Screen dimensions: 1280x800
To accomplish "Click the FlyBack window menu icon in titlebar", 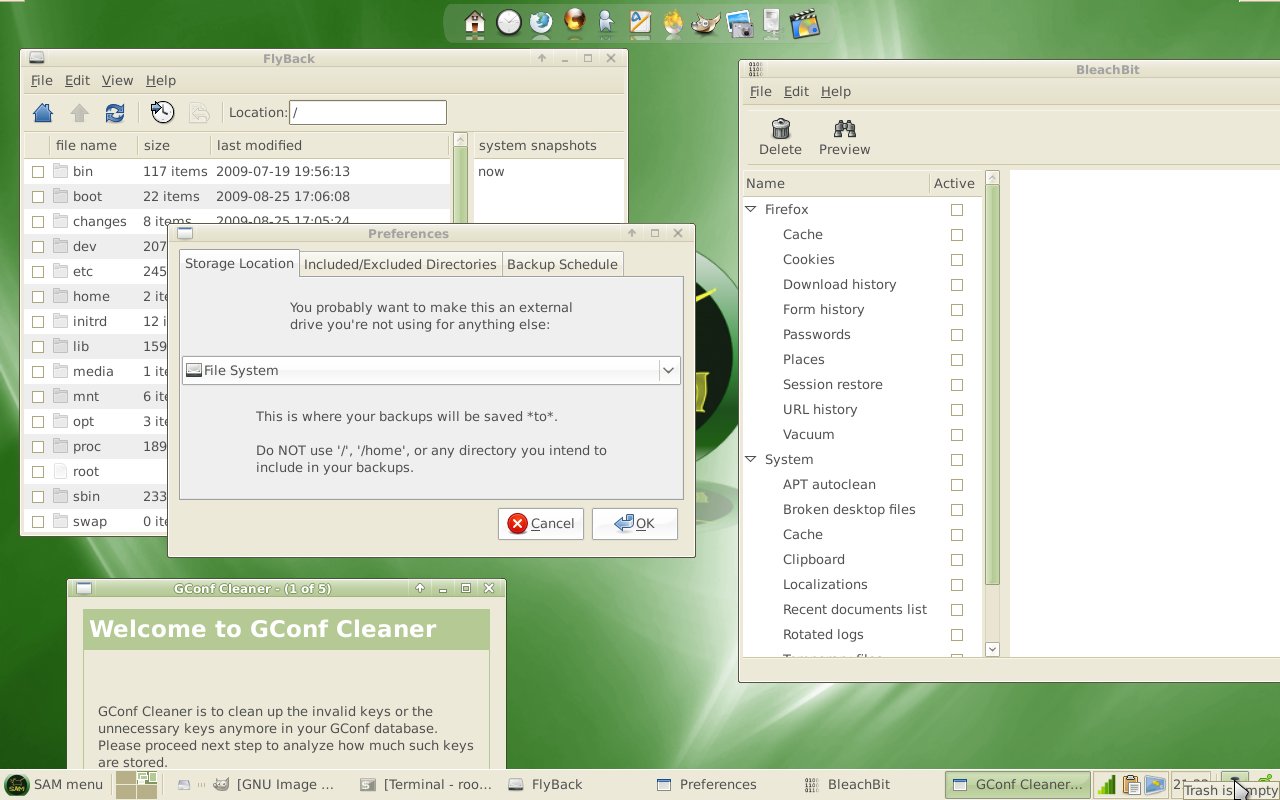I will pyautogui.click(x=36, y=58).
